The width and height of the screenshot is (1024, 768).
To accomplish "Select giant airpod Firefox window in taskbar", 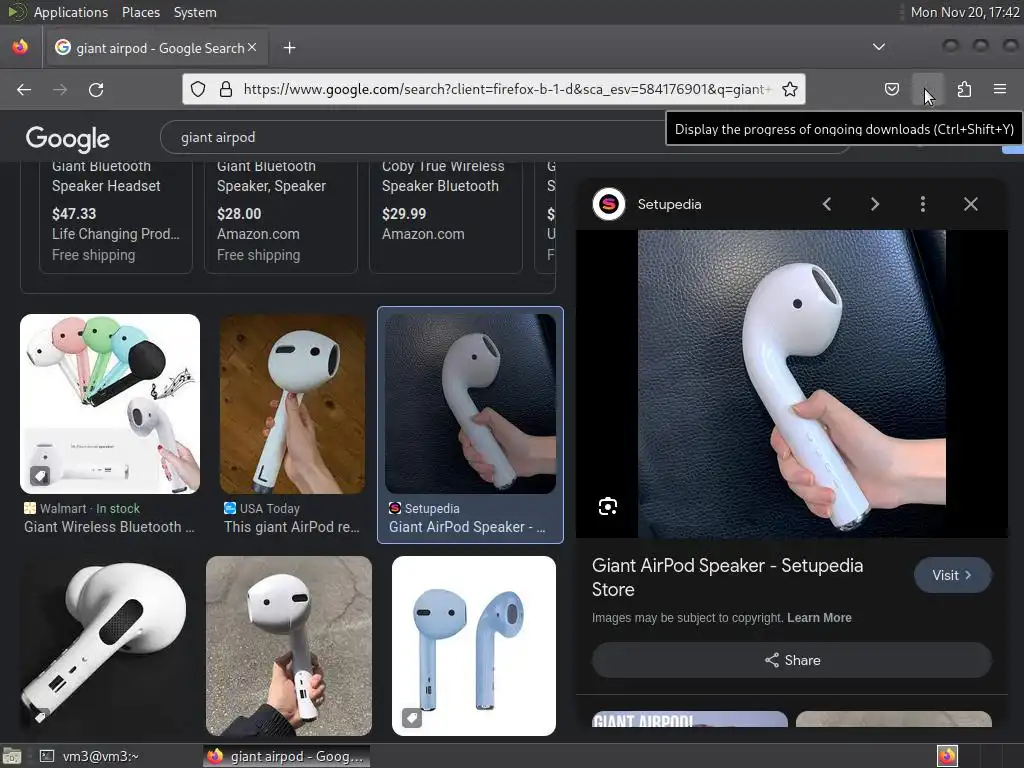I will tap(286, 756).
